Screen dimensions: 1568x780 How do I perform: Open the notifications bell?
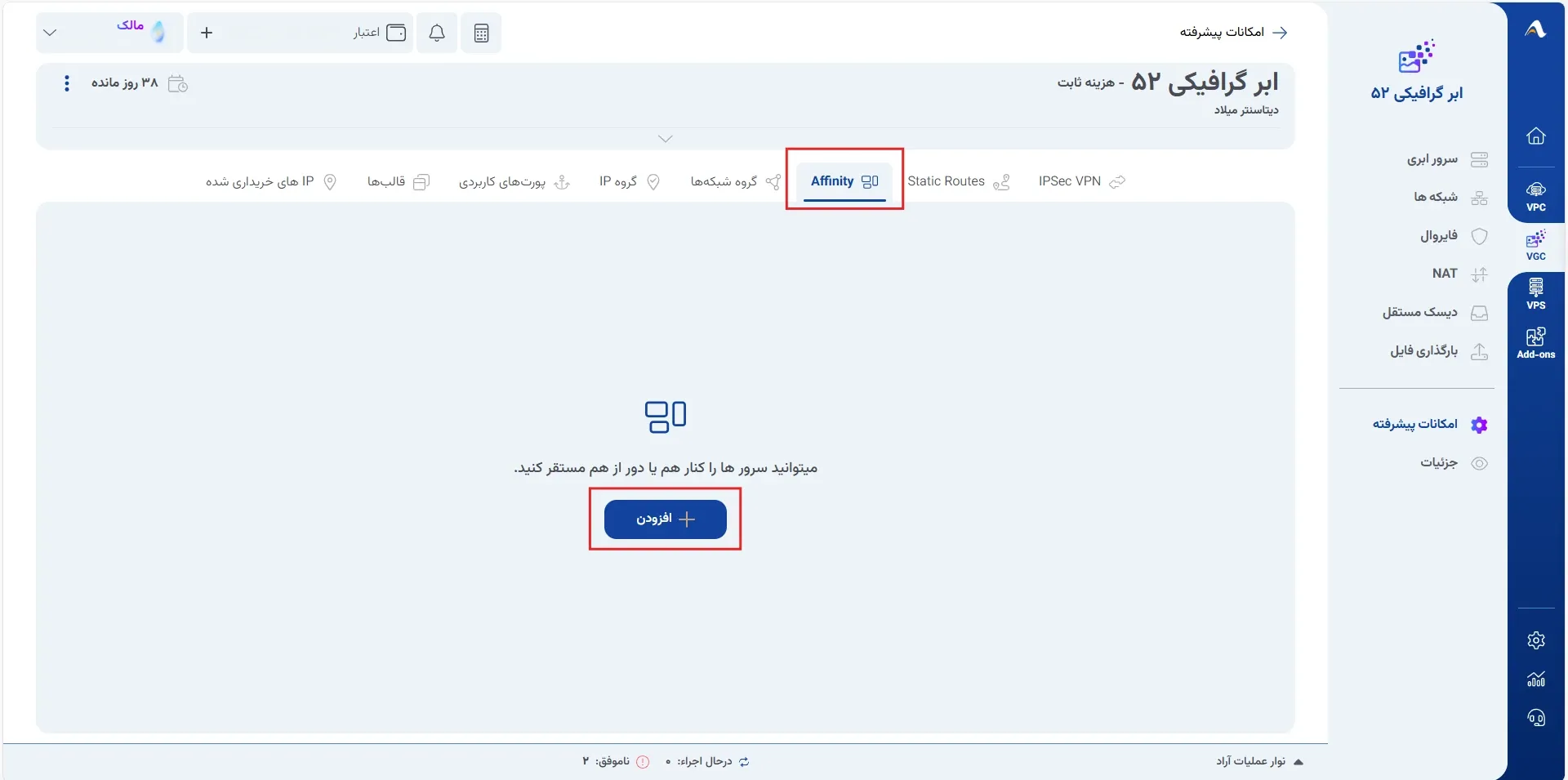point(437,33)
